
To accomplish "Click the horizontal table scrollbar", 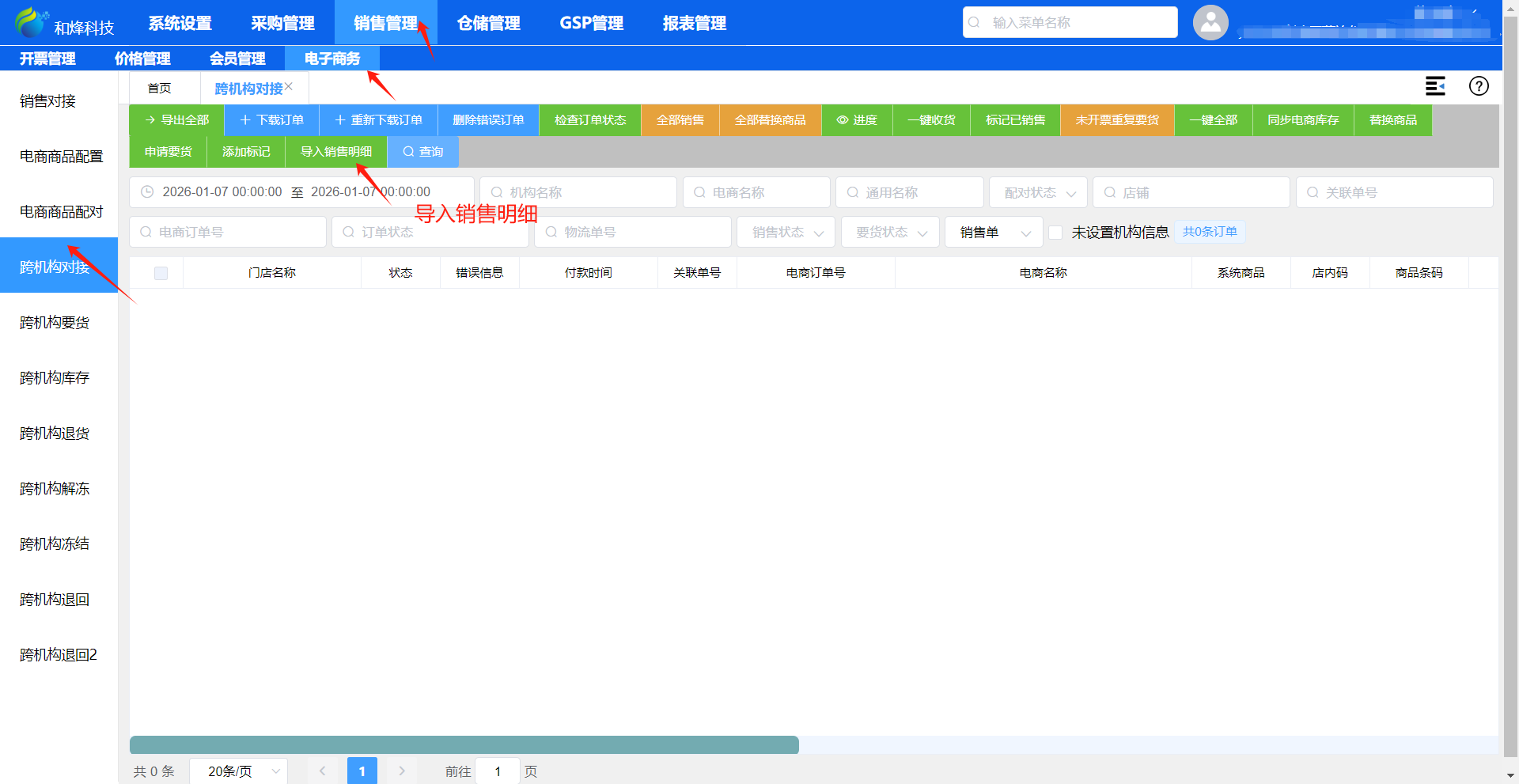I will tap(464, 744).
